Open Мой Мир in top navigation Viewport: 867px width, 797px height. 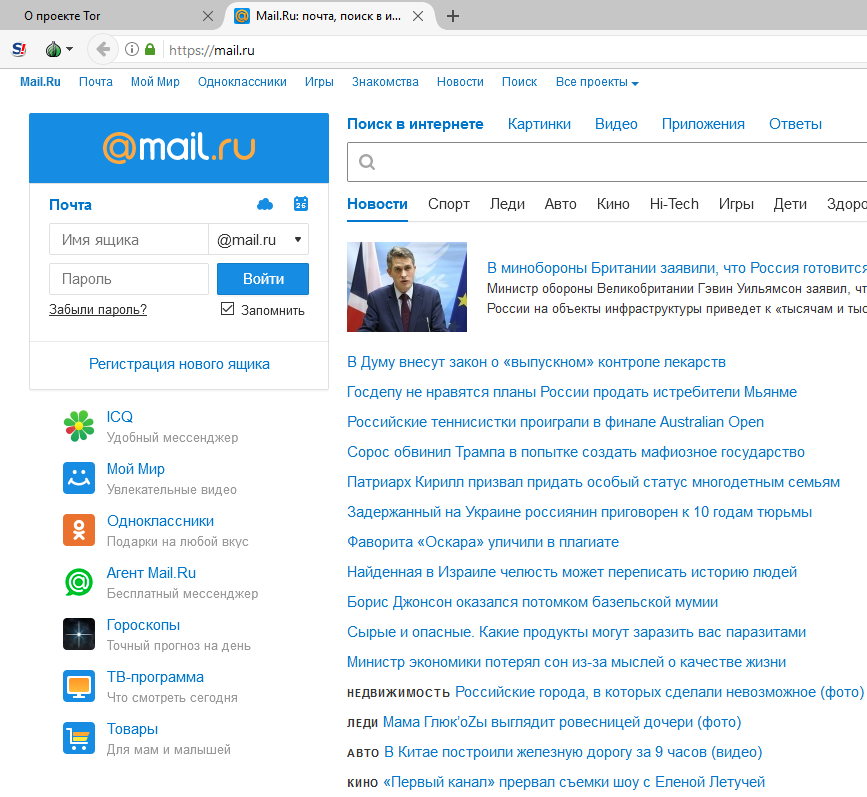pos(155,82)
